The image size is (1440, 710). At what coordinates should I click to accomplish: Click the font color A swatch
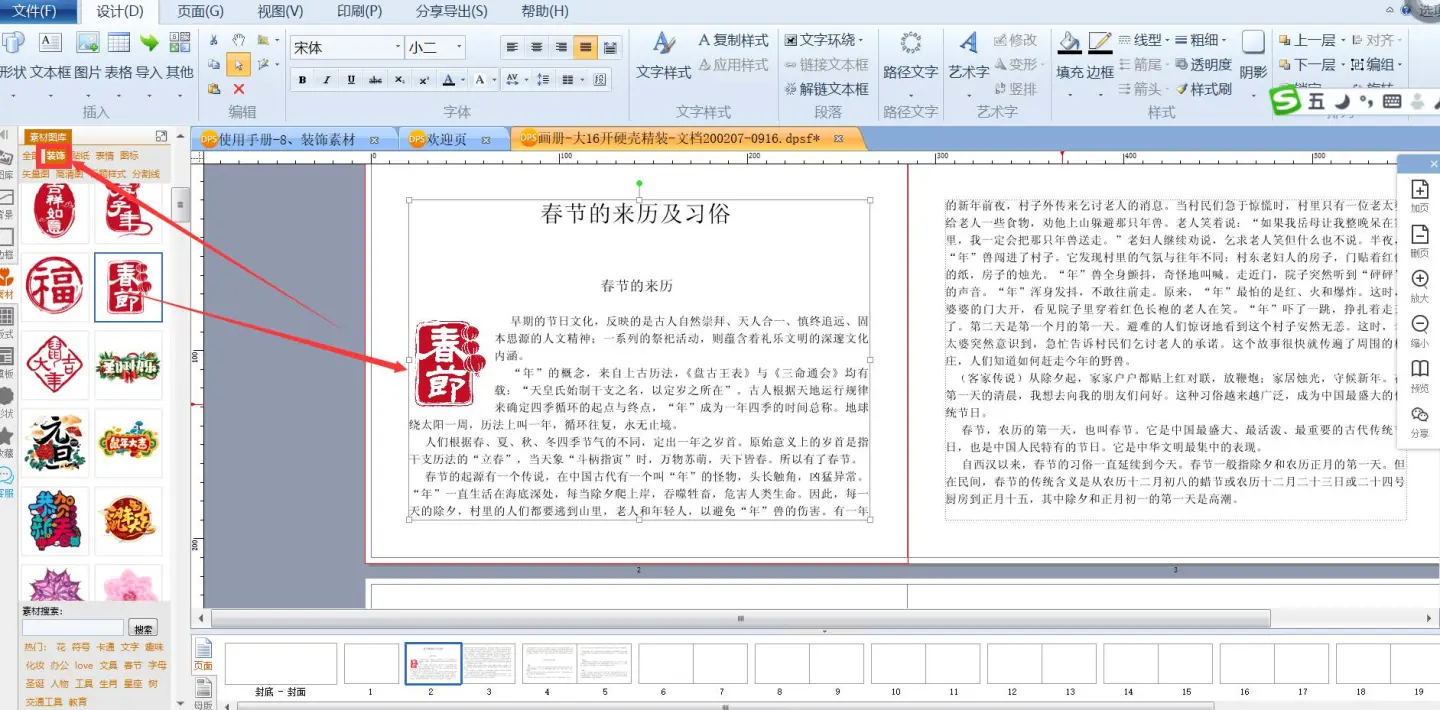tap(449, 80)
